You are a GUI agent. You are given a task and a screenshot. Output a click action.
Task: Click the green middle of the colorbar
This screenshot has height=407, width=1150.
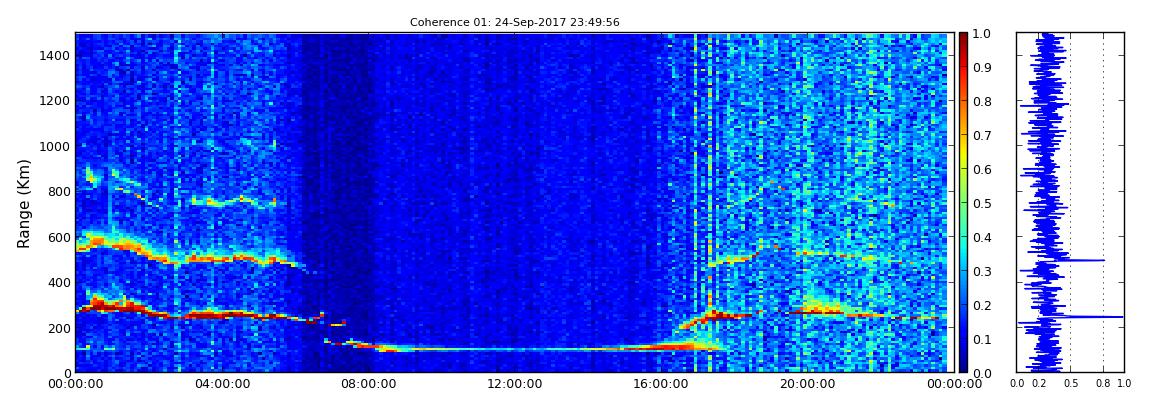(963, 203)
